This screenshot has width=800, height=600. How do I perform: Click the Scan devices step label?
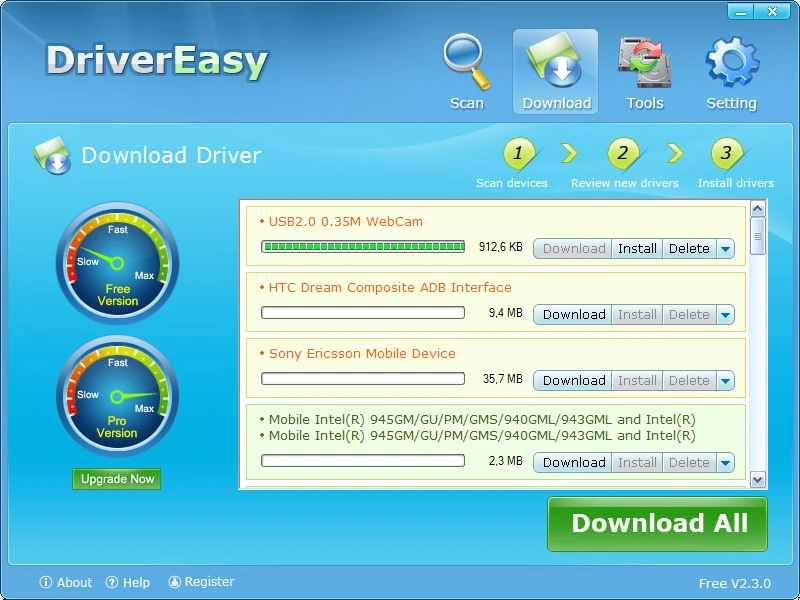tap(512, 183)
